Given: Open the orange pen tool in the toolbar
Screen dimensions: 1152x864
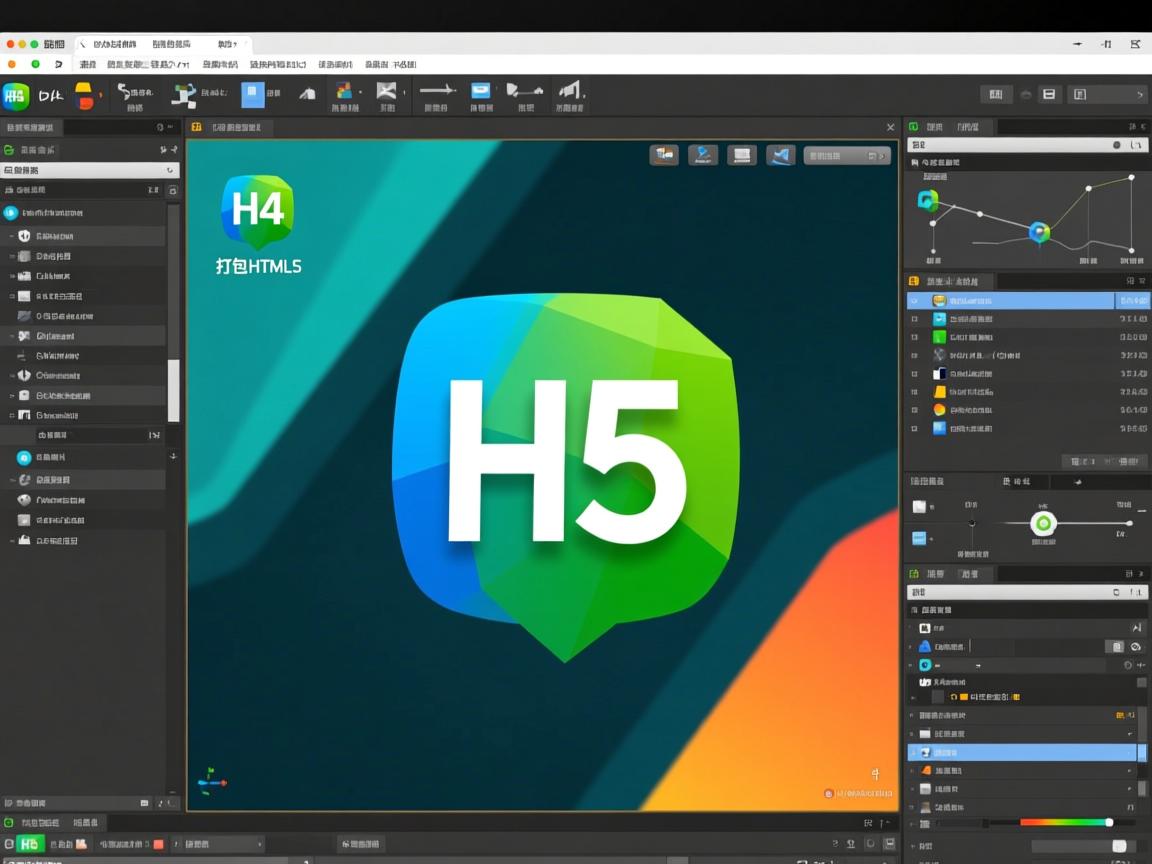Looking at the screenshot, I should [83, 93].
